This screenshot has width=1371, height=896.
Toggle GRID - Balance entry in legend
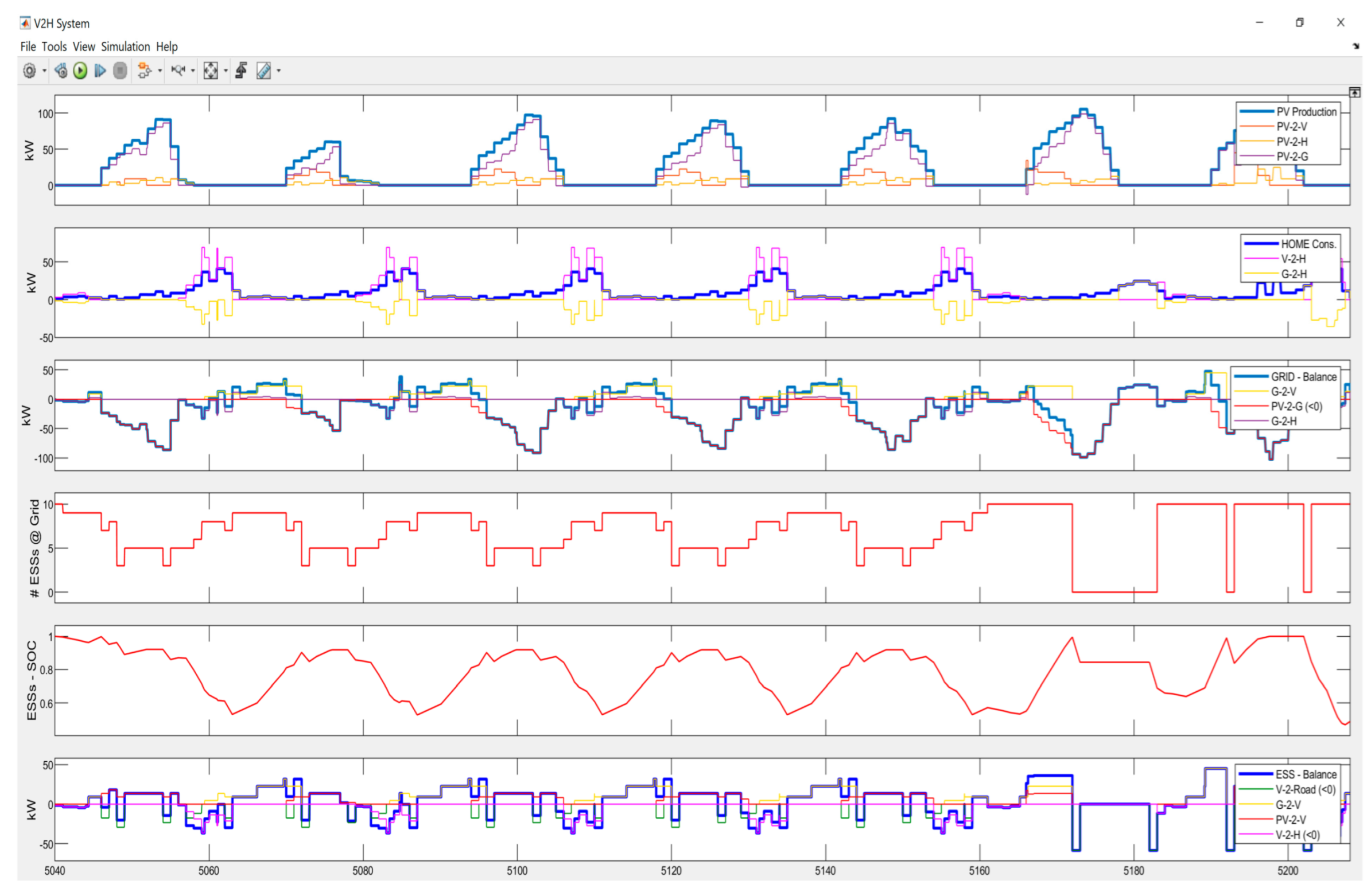tap(1303, 377)
